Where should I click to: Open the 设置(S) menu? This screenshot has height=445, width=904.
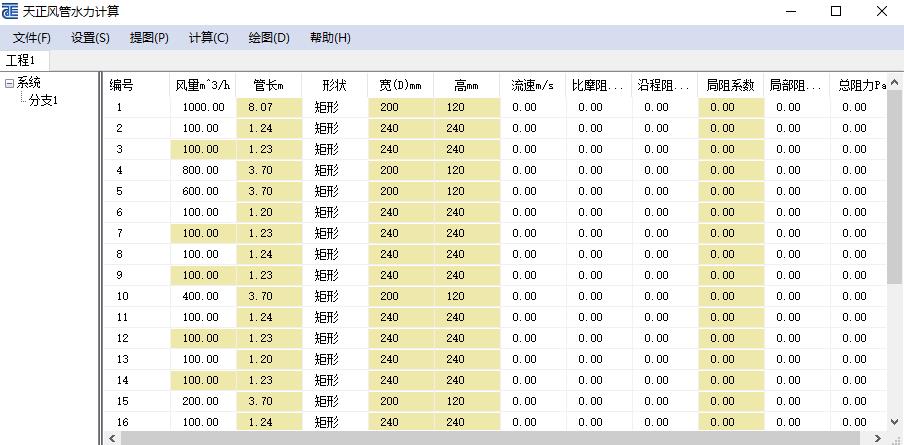click(x=90, y=38)
